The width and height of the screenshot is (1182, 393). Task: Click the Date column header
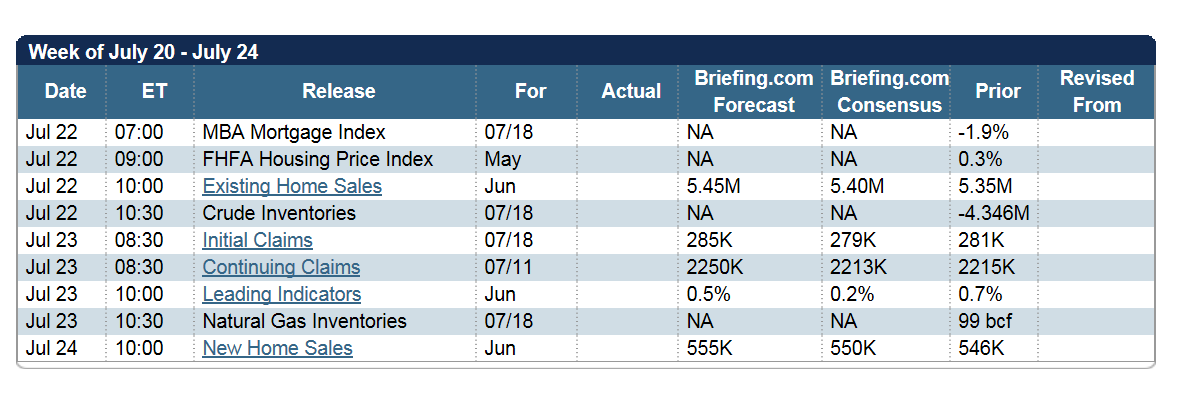click(66, 91)
